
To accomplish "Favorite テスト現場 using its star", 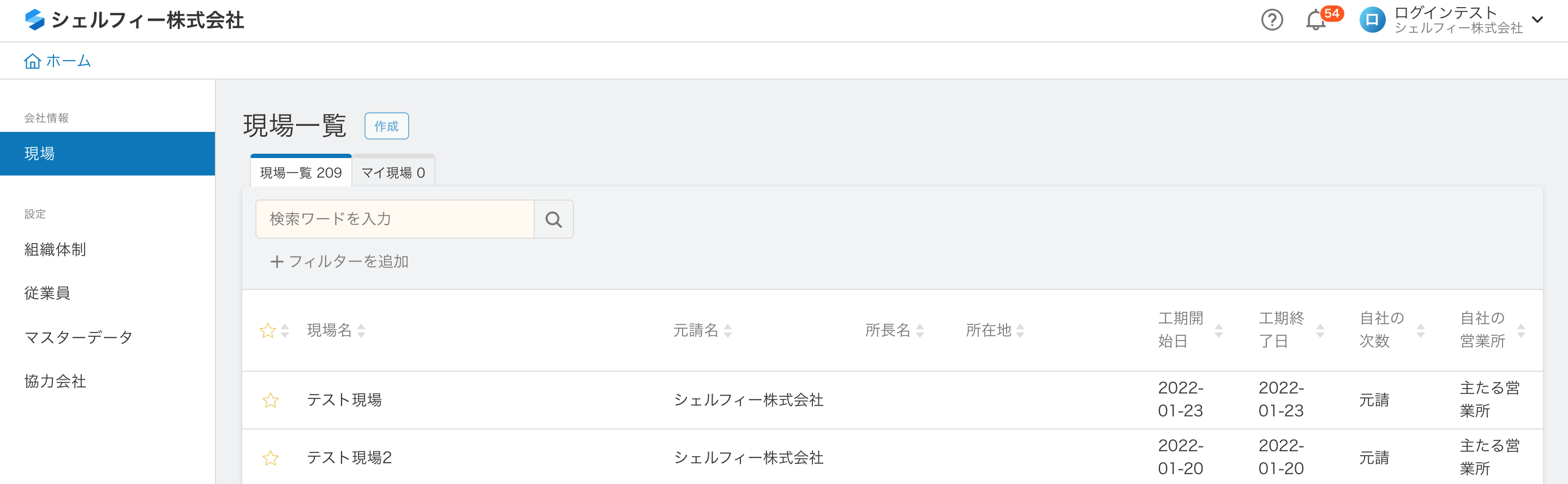I will coord(270,400).
